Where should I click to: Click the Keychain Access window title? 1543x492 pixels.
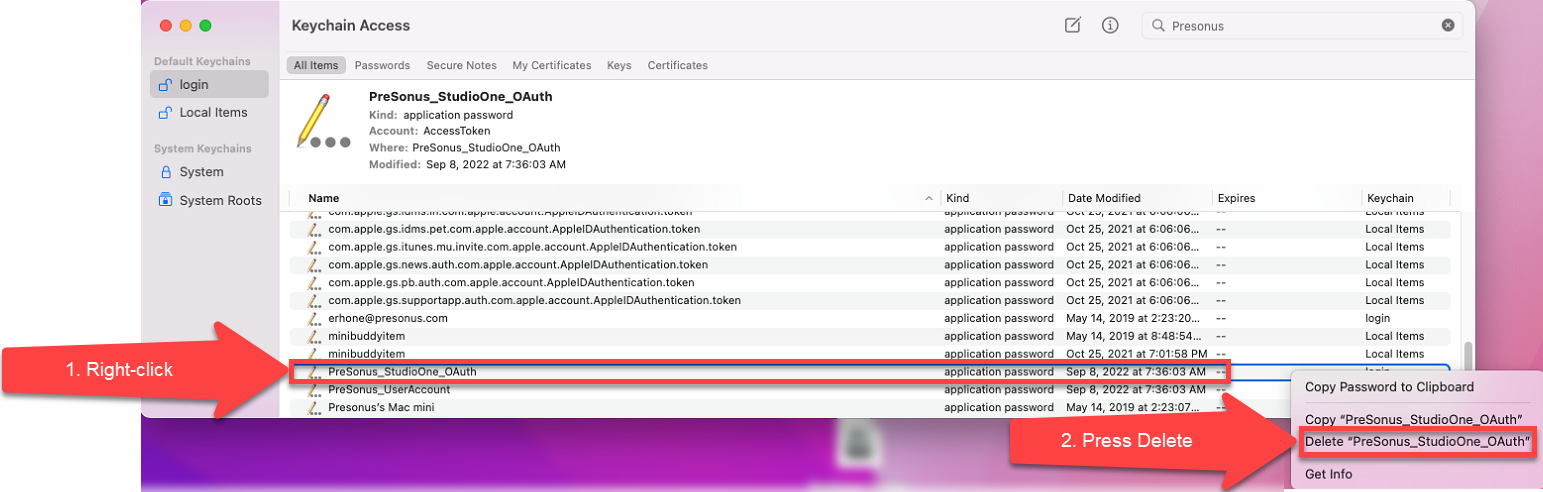(351, 26)
